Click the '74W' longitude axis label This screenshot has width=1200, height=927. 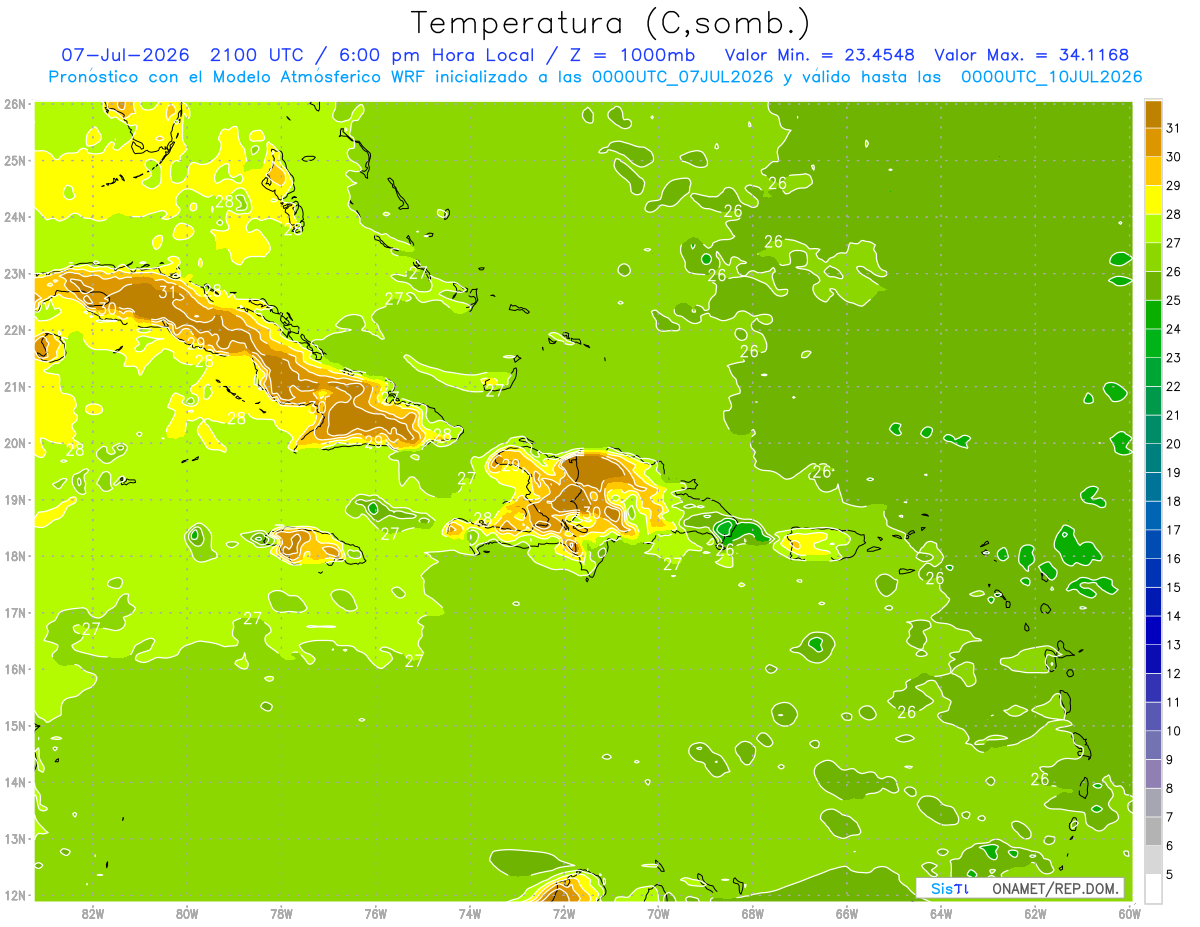tap(470, 913)
